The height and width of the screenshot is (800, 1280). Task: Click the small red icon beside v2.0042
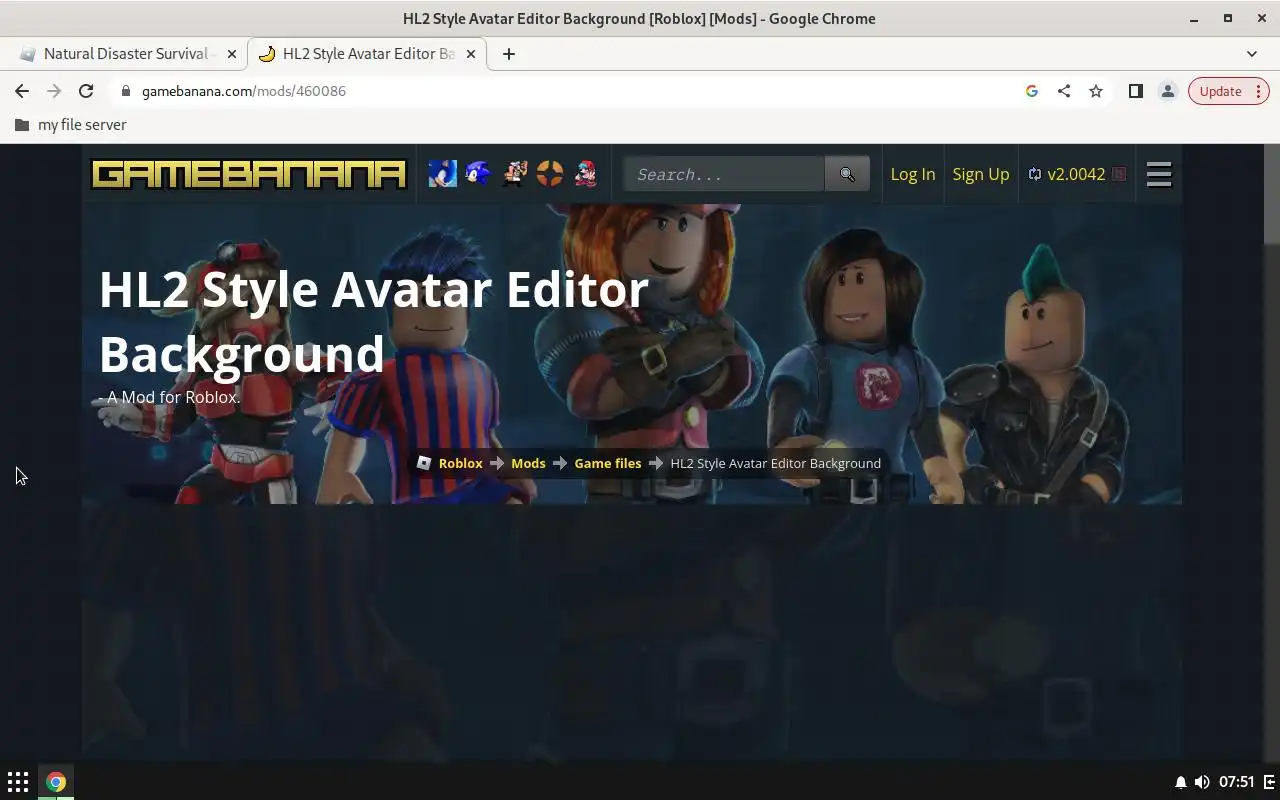tap(1119, 174)
